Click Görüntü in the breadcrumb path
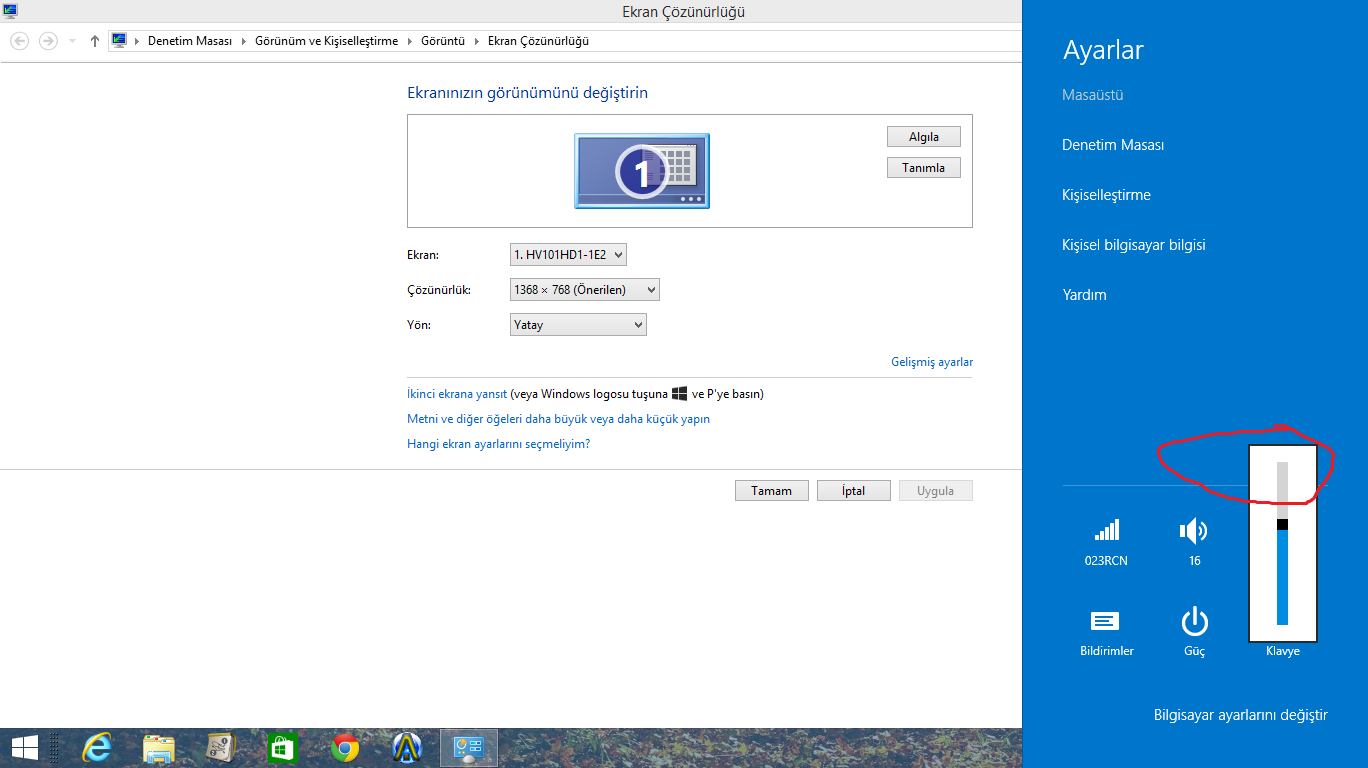Image resolution: width=1368 pixels, height=768 pixels. (443, 41)
